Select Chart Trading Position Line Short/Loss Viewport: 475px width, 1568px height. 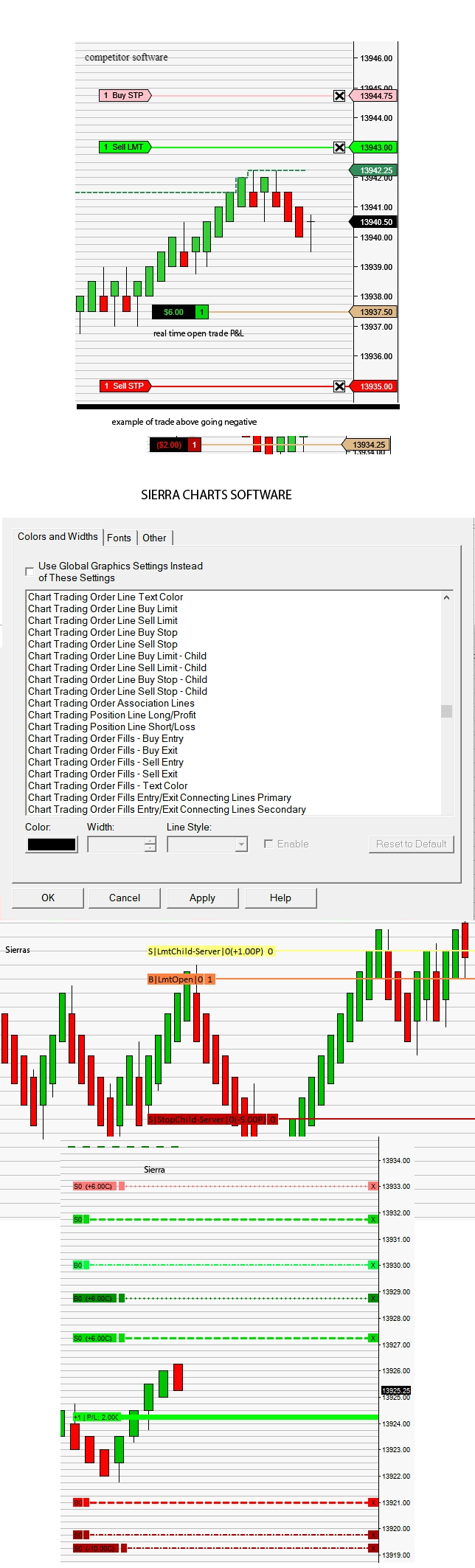pyautogui.click(x=111, y=727)
